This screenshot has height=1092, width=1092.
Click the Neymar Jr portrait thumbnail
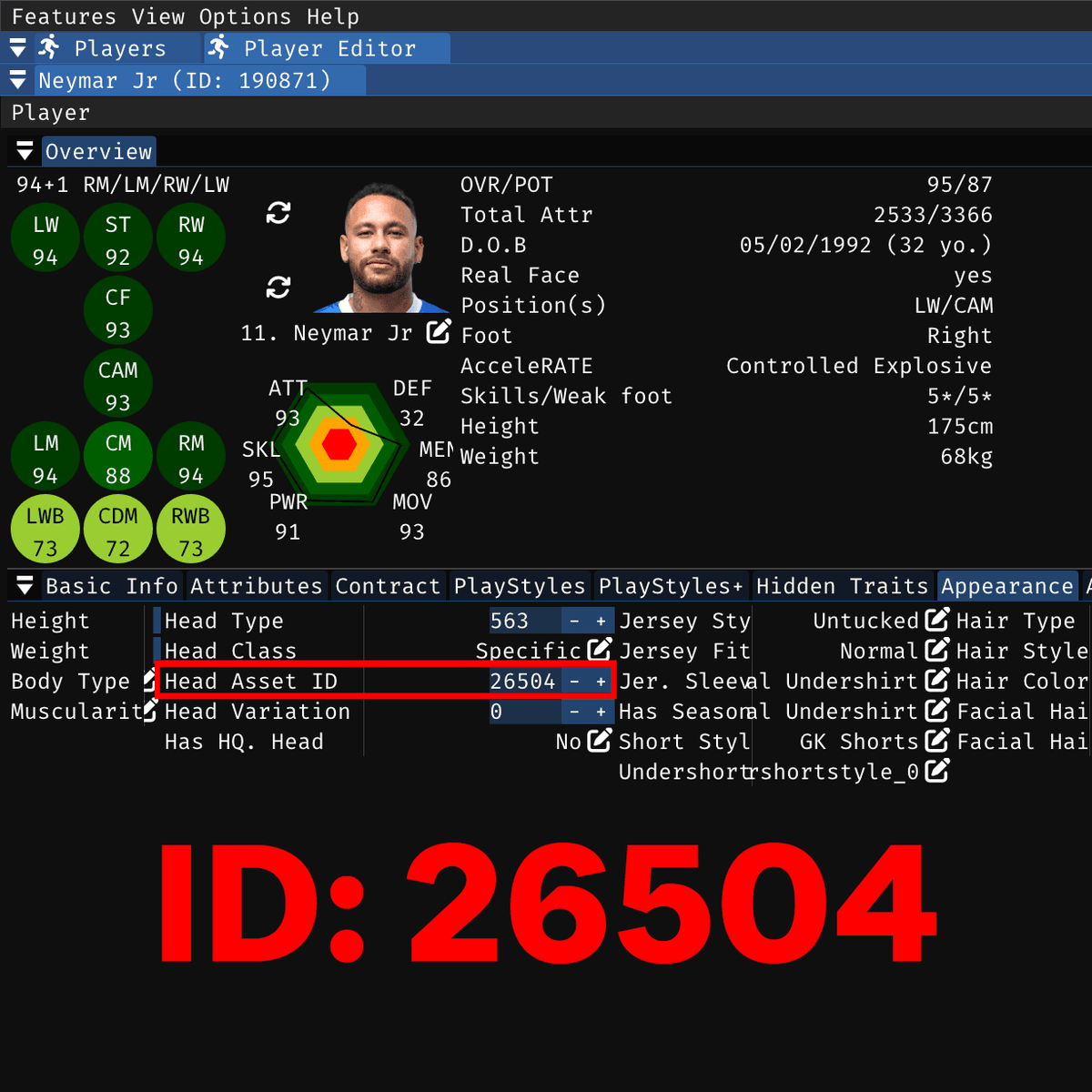382,248
